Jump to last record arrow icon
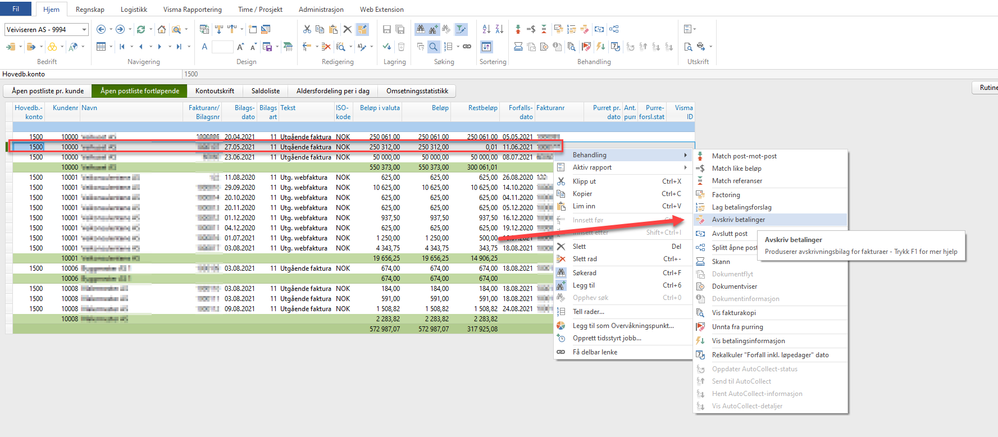 [179, 46]
